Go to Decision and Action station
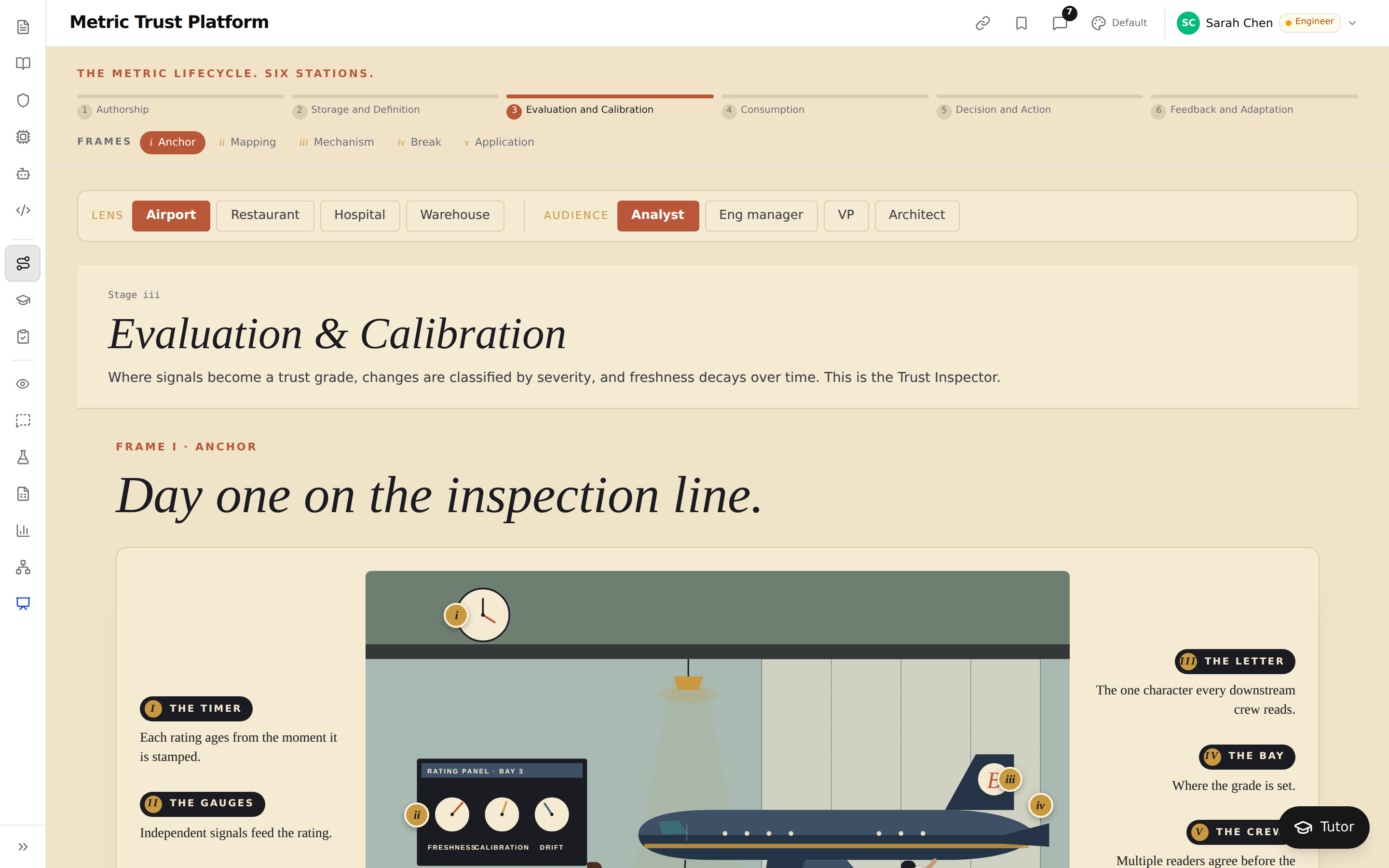1389x868 pixels. (1039, 107)
